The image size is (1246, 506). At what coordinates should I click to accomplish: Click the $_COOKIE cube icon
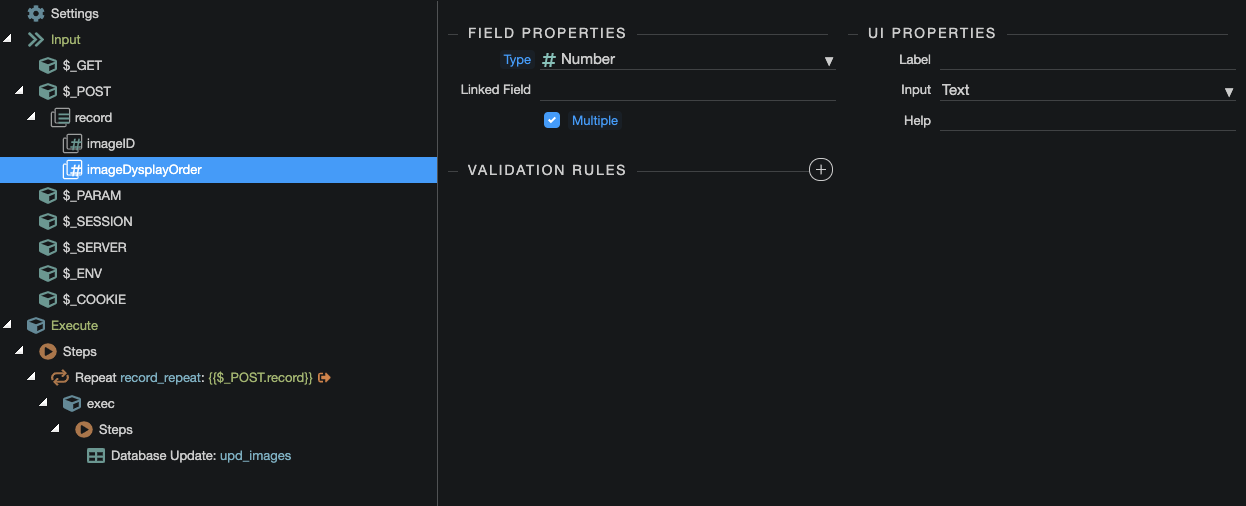pyautogui.click(x=47, y=300)
